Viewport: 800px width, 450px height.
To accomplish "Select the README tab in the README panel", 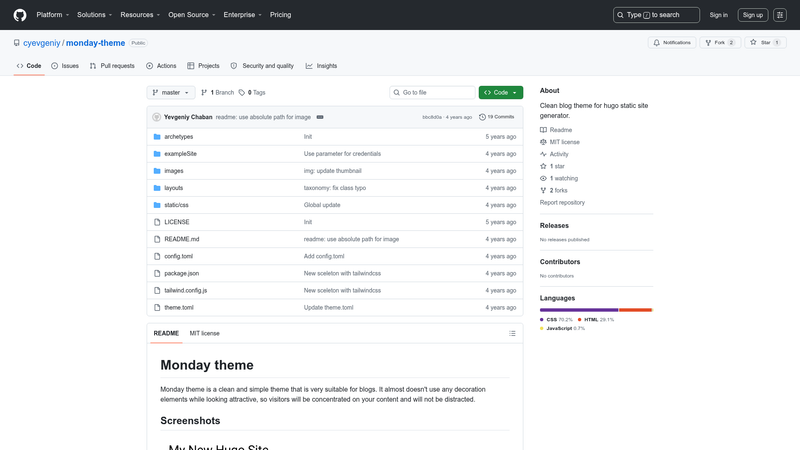I will point(166,333).
